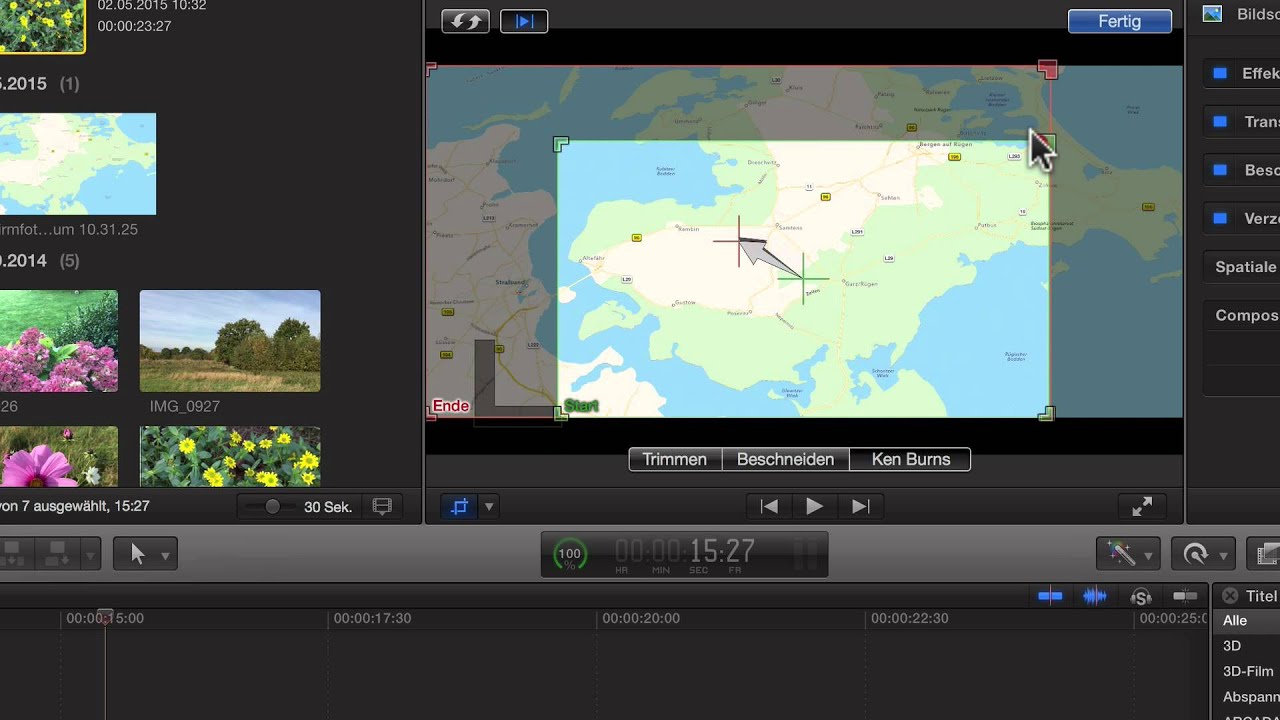Toggle audio skimming waveform icon
1280x720 pixels.
tap(1095, 596)
